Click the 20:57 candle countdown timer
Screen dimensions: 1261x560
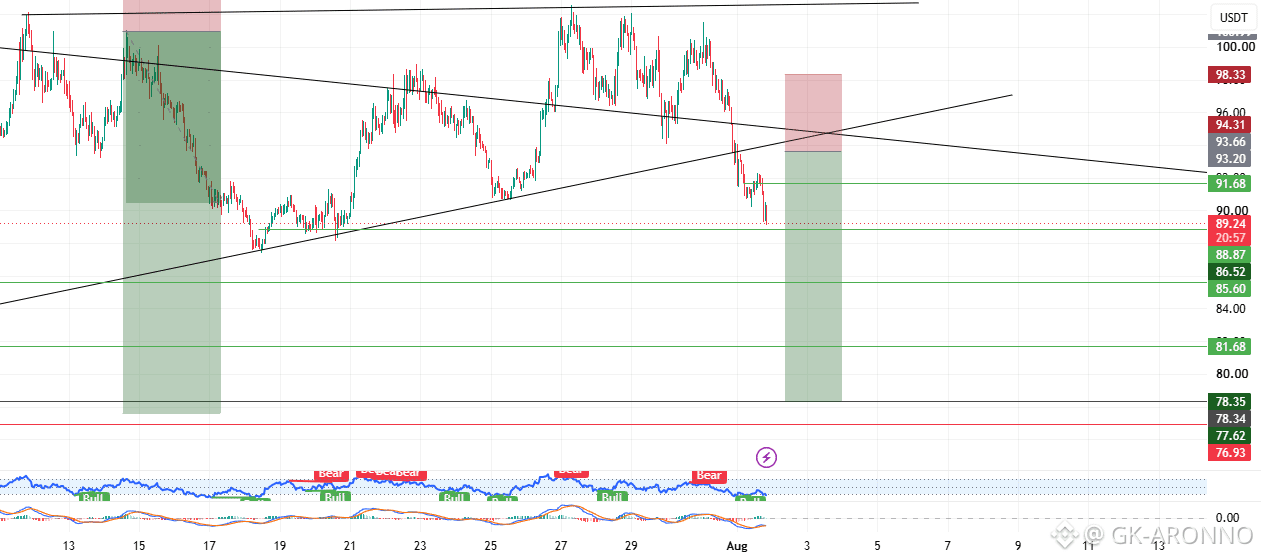coord(1229,238)
